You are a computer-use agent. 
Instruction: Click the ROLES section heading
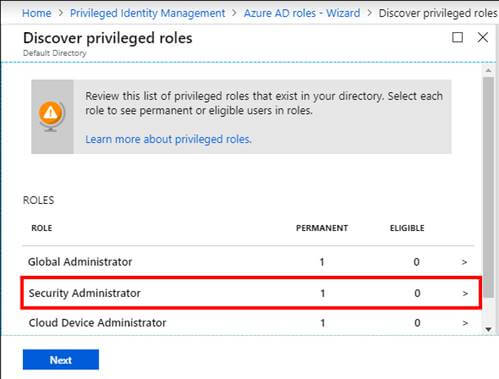pyautogui.click(x=38, y=200)
